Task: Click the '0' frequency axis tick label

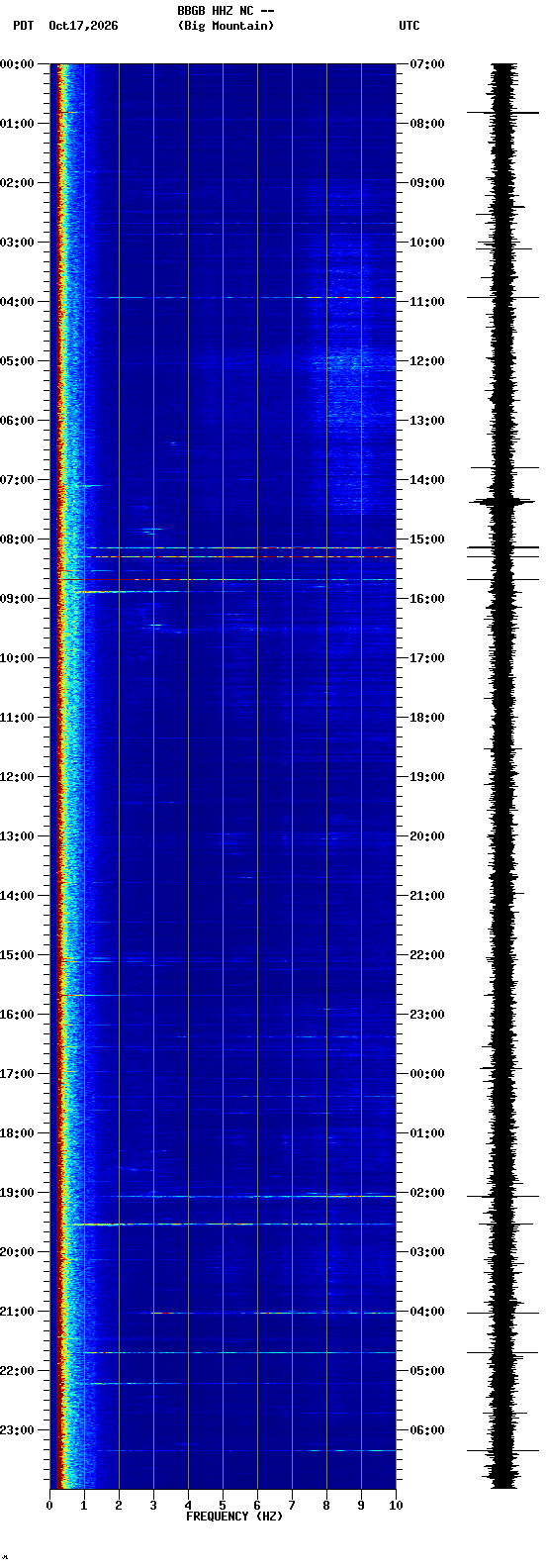Action: pos(49,1506)
